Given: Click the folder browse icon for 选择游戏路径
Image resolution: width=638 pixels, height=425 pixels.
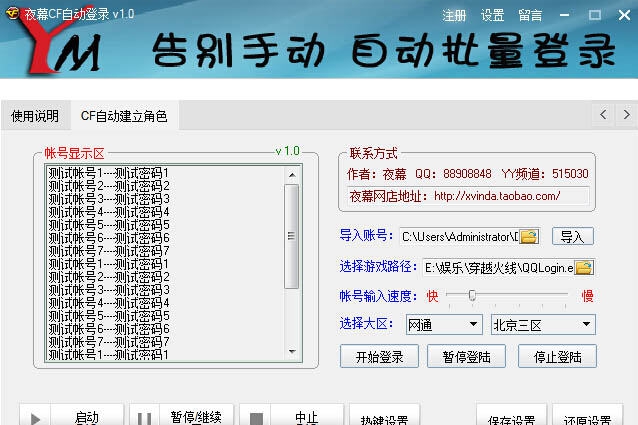Looking at the screenshot, I should (x=584, y=268).
